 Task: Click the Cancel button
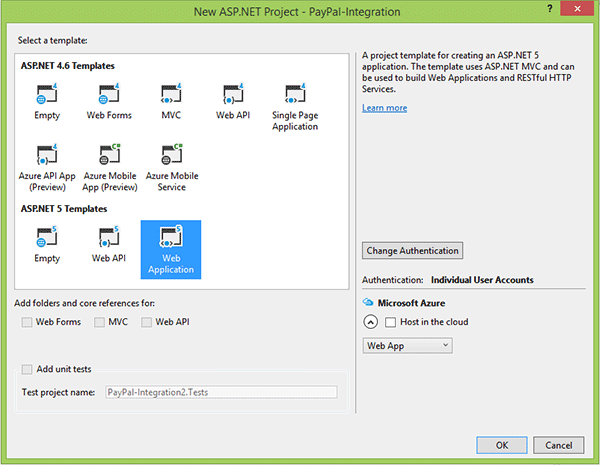(x=559, y=445)
